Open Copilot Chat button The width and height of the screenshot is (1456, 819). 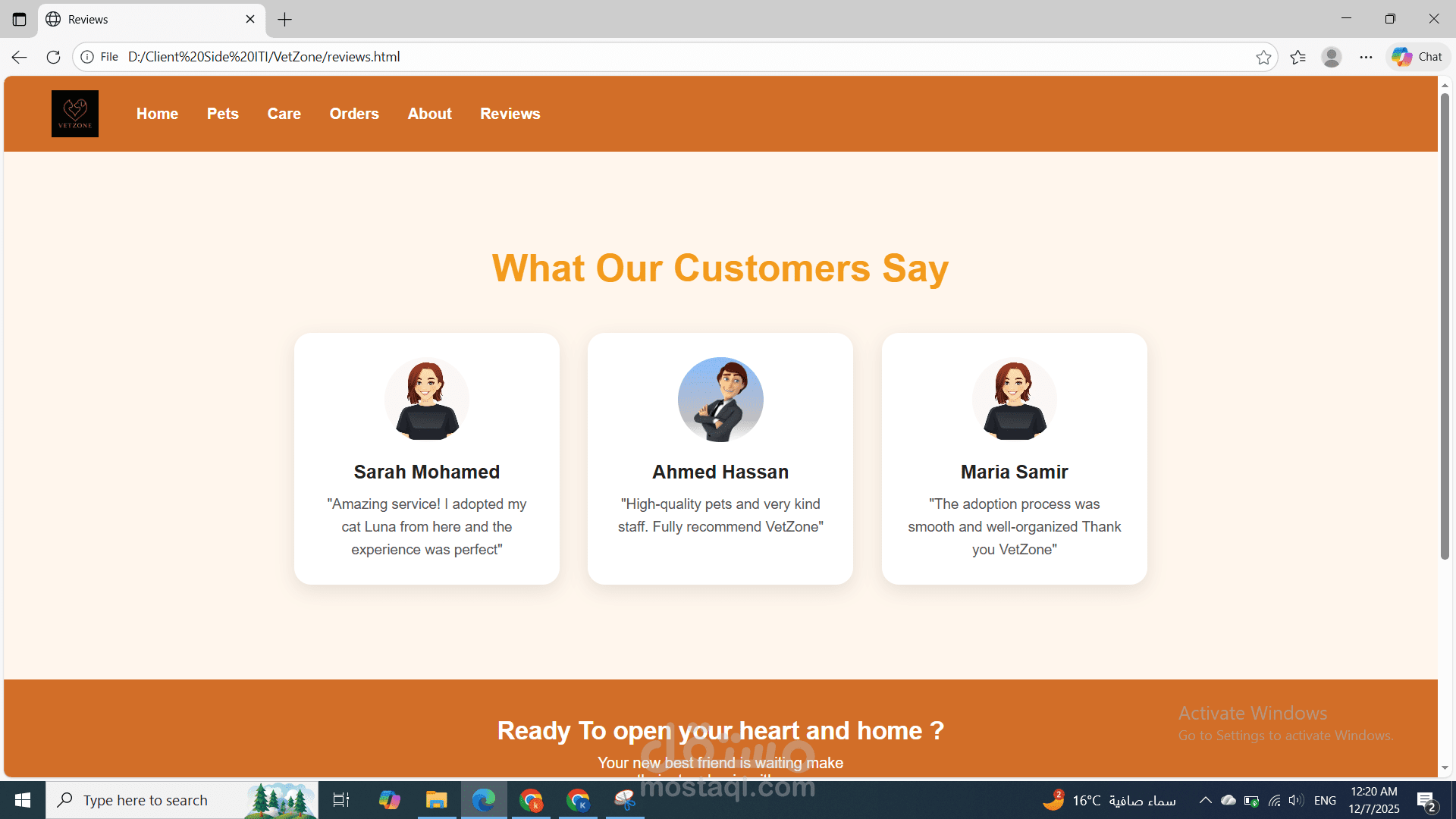click(x=1417, y=57)
